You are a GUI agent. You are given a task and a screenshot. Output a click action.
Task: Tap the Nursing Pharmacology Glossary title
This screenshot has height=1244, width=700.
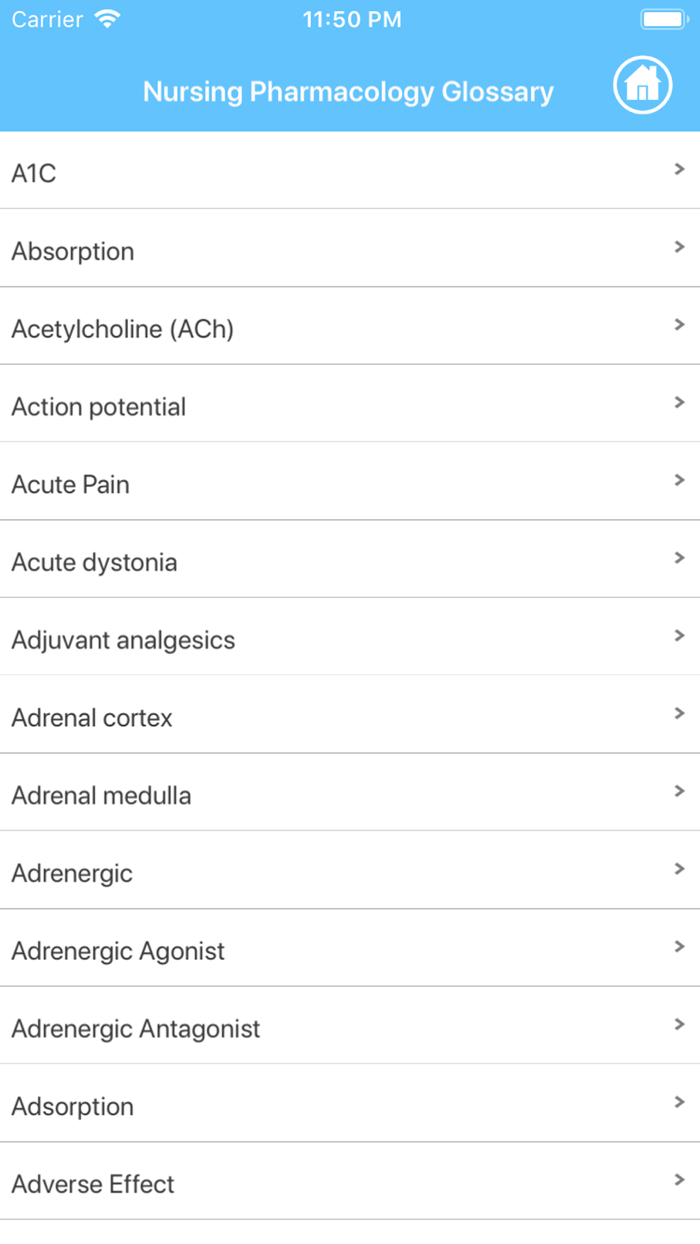348,92
